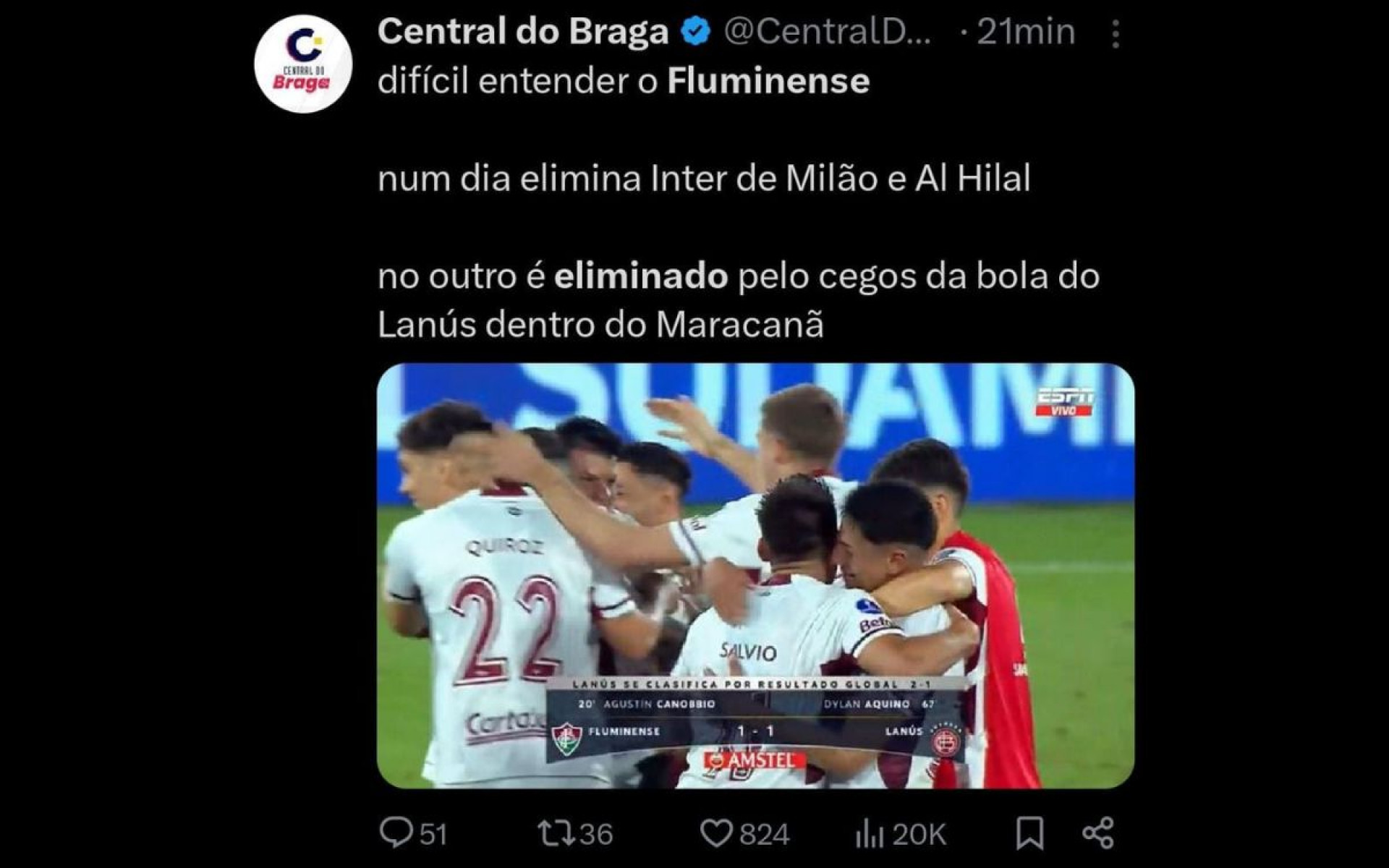Screen dimensions: 1389x868
Task: Click the likes count 824
Action: pyautogui.click(x=764, y=834)
